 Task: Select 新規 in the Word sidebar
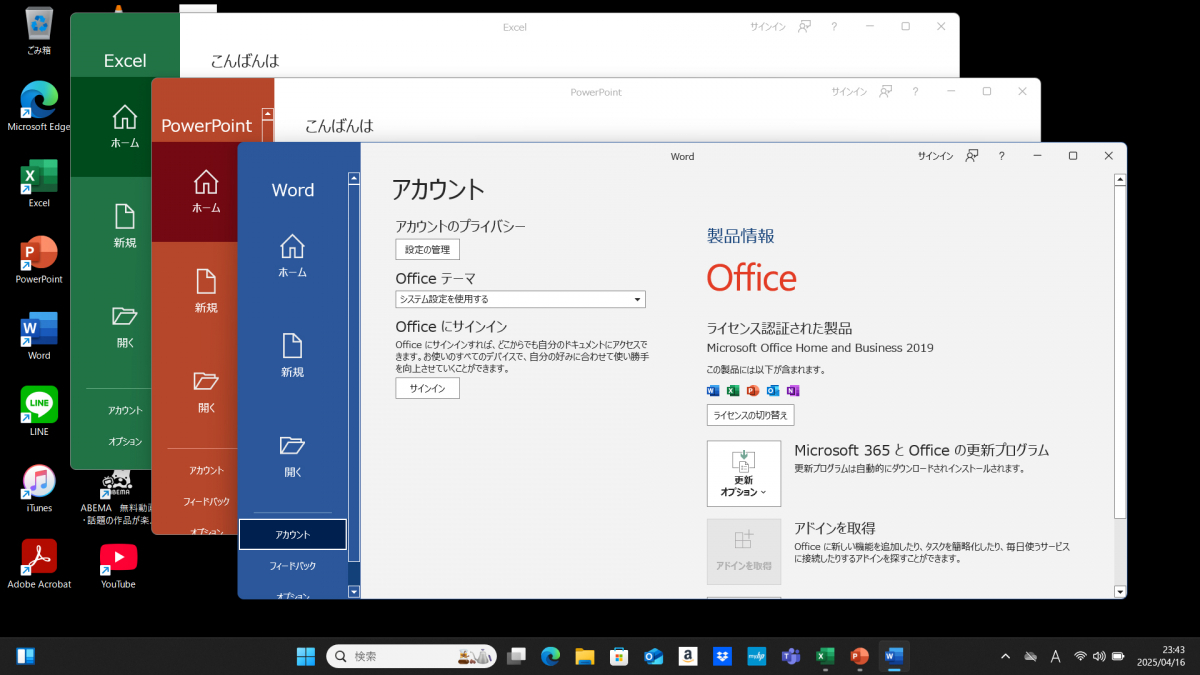click(x=292, y=356)
